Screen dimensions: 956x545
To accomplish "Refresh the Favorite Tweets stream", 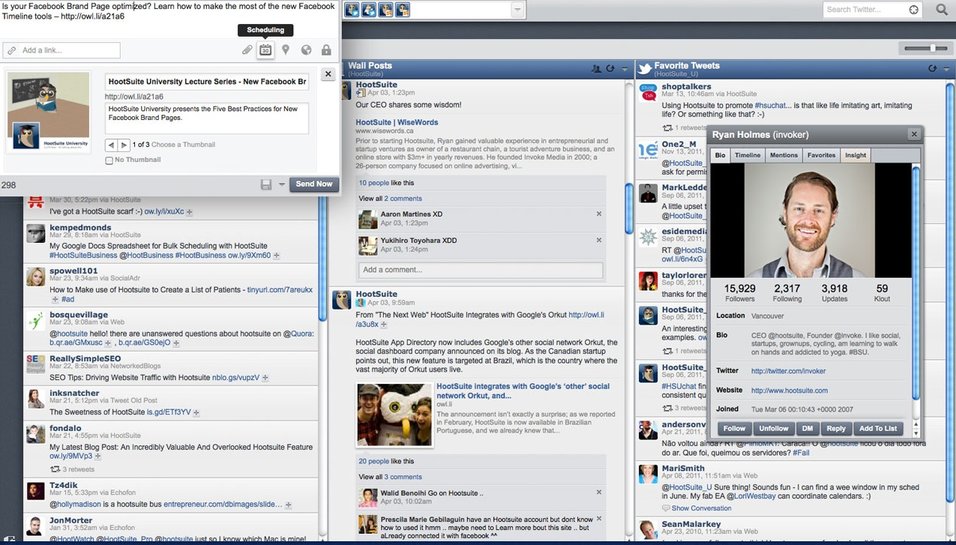I will coord(932,69).
